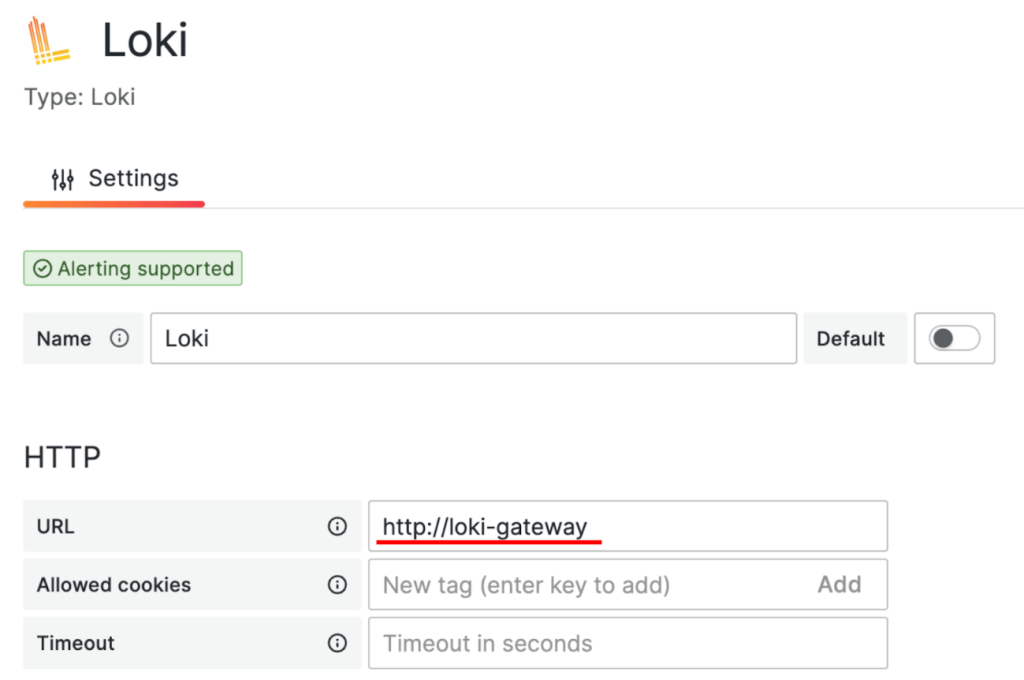Click the Loki page title
This screenshot has width=1024, height=680.
pos(145,42)
